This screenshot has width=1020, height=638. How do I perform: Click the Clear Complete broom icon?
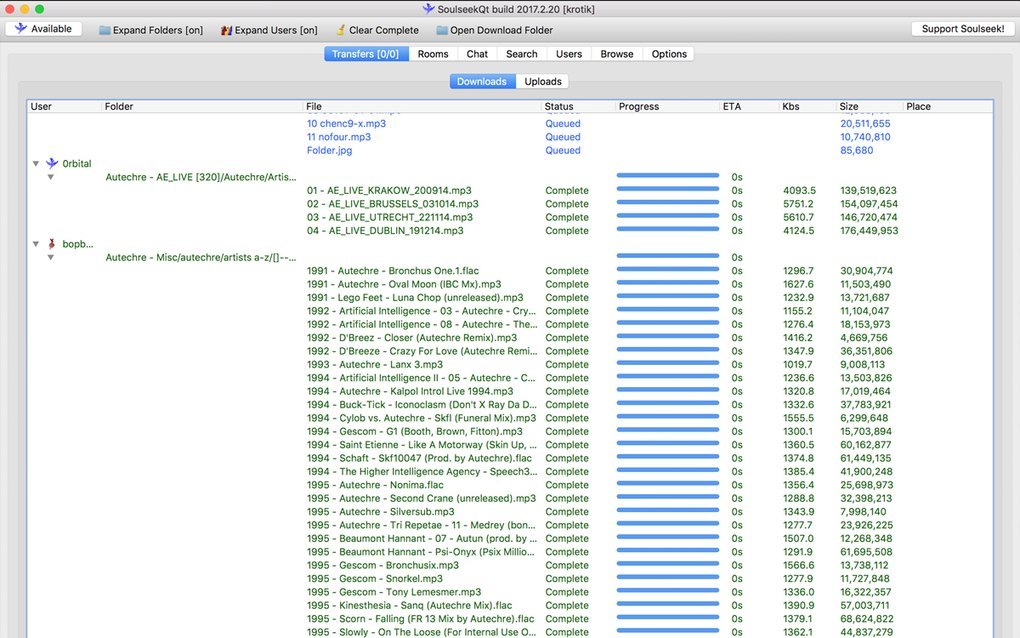340,30
